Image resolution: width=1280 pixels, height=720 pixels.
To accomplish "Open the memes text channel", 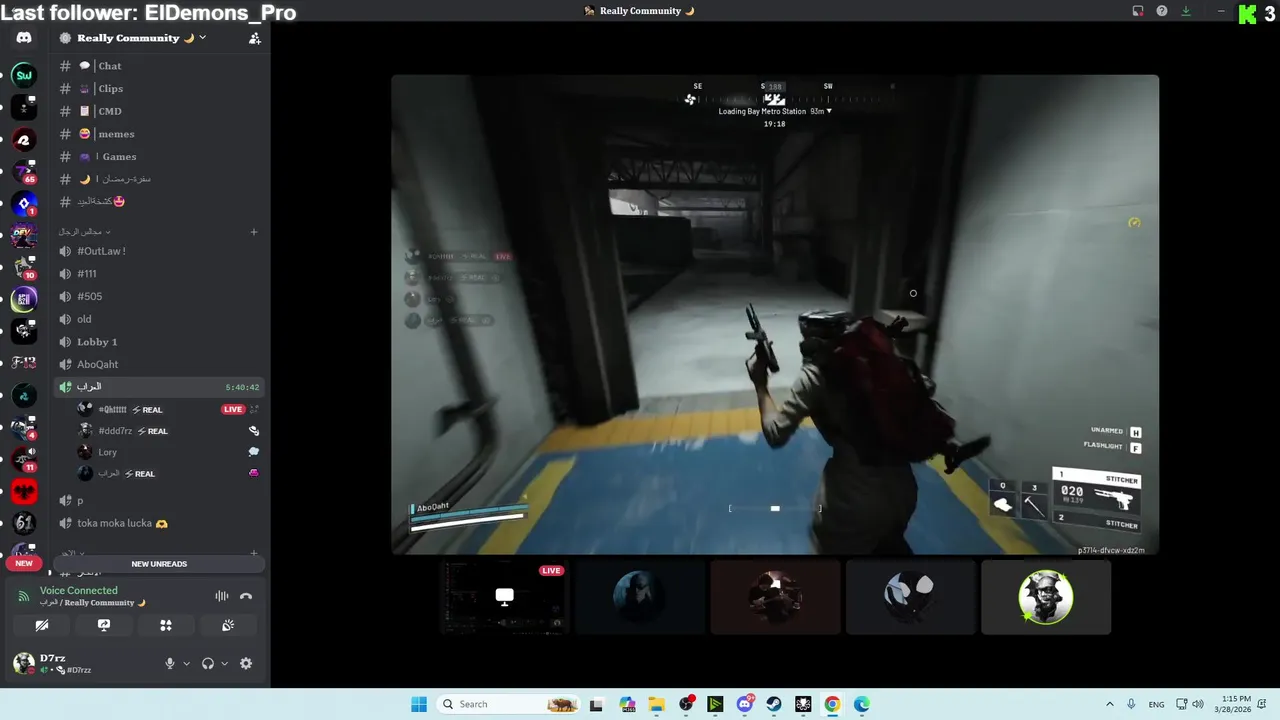I will point(159,134).
